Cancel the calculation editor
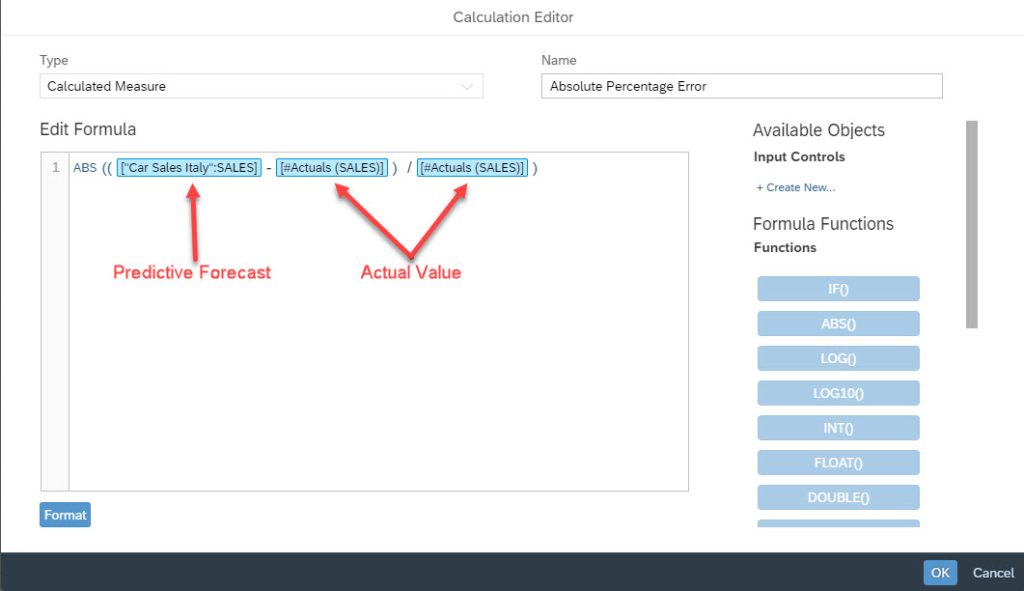 (x=993, y=573)
